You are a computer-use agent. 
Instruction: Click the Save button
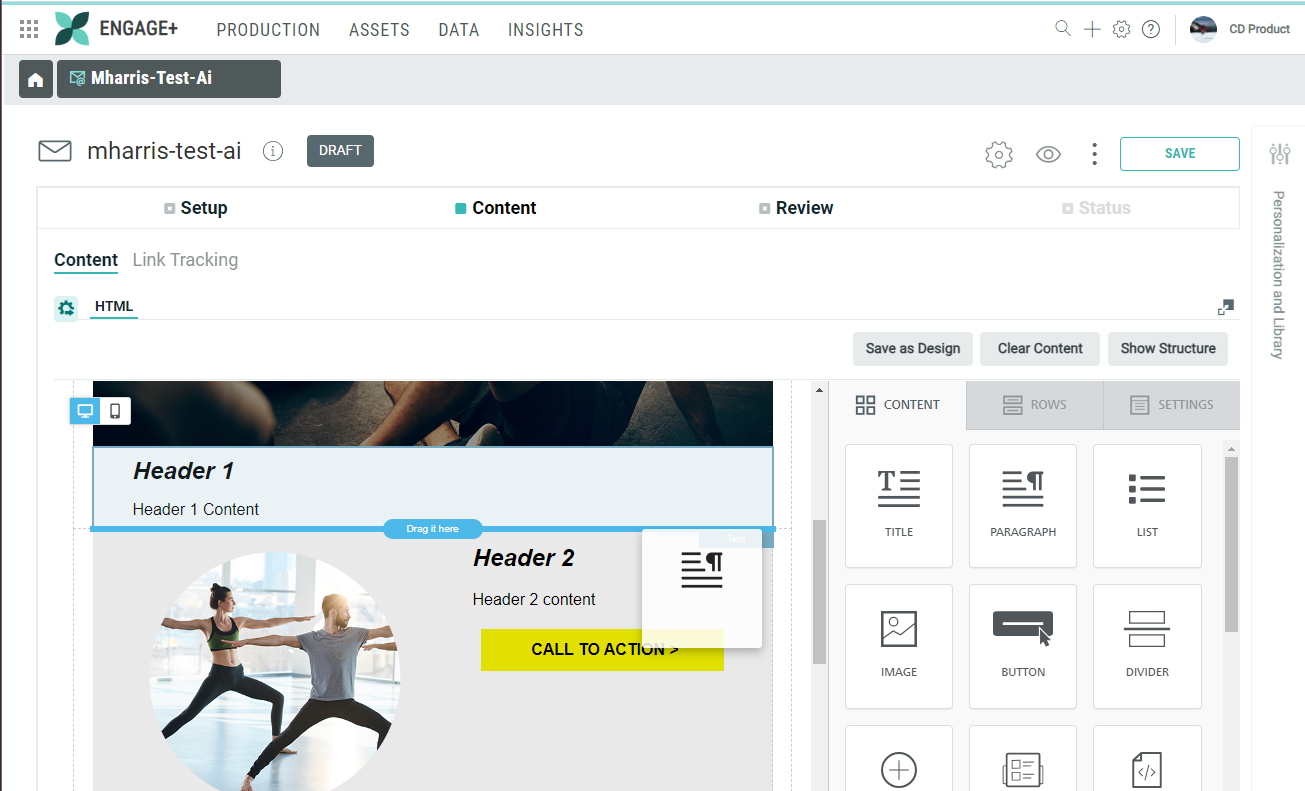[x=1179, y=154]
